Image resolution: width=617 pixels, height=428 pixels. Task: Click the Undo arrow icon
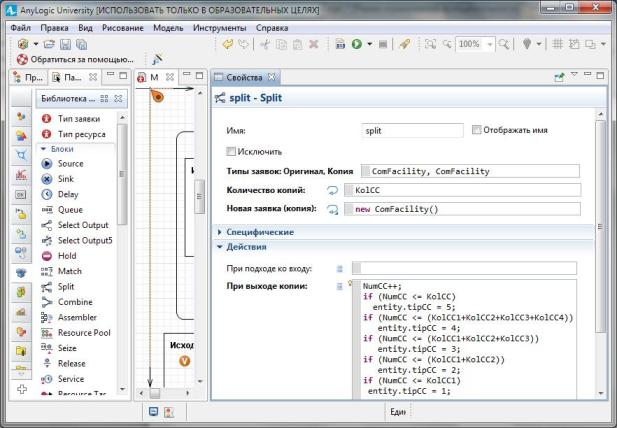click(227, 44)
